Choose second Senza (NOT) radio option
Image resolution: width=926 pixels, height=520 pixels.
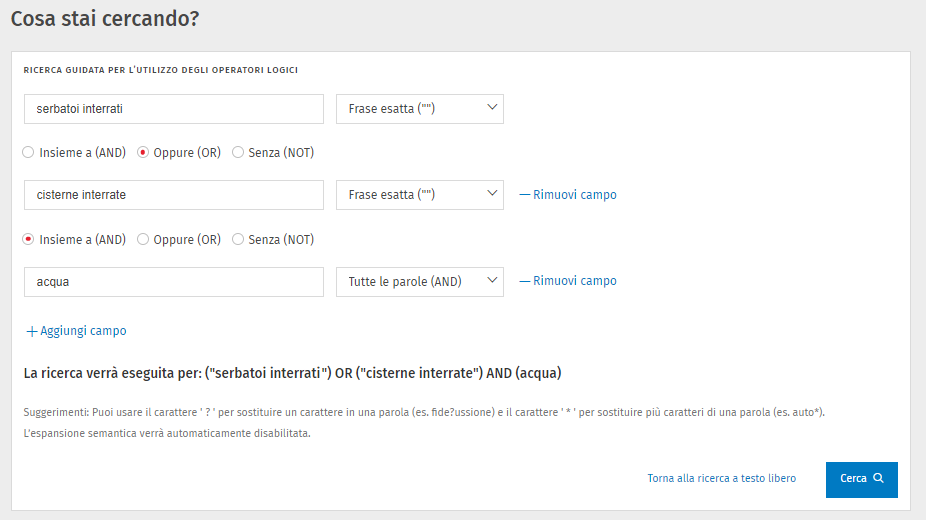pos(238,240)
